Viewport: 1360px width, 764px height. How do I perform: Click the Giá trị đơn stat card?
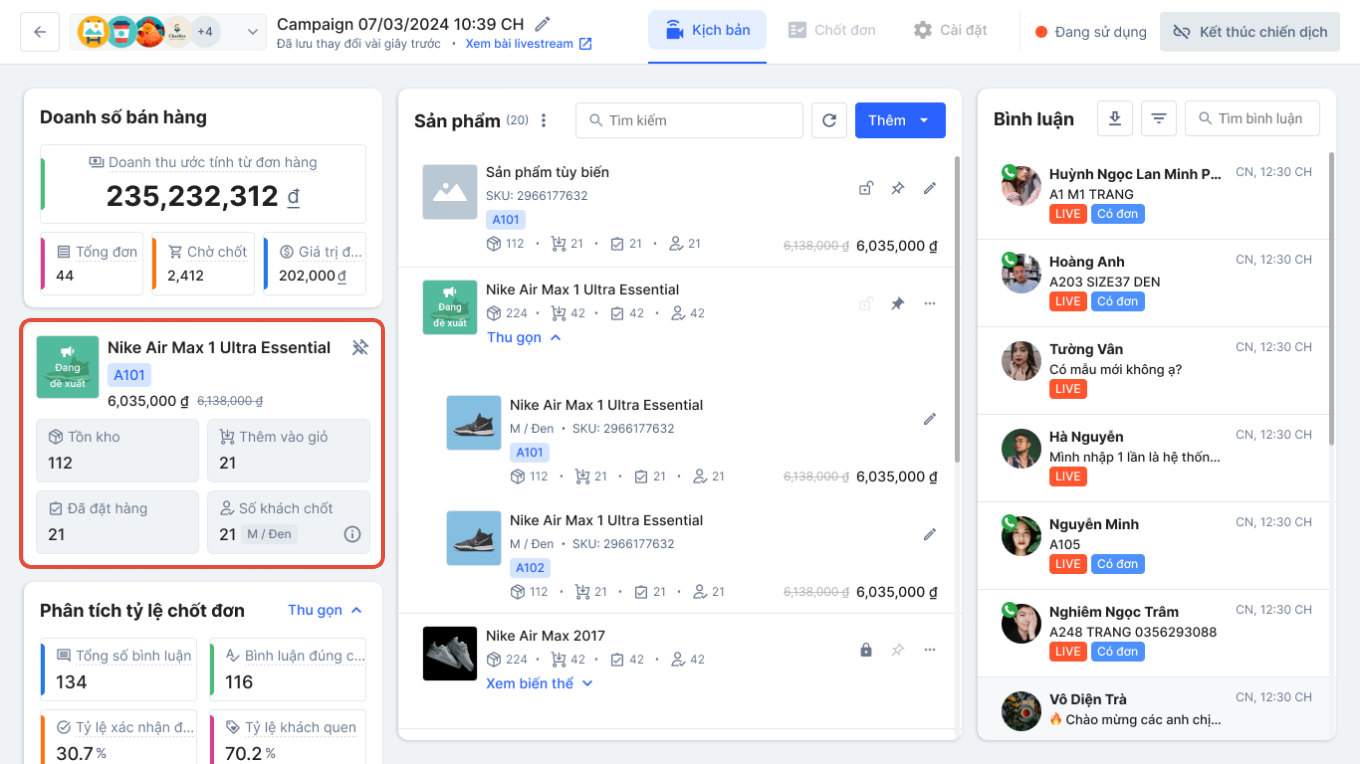(315, 264)
